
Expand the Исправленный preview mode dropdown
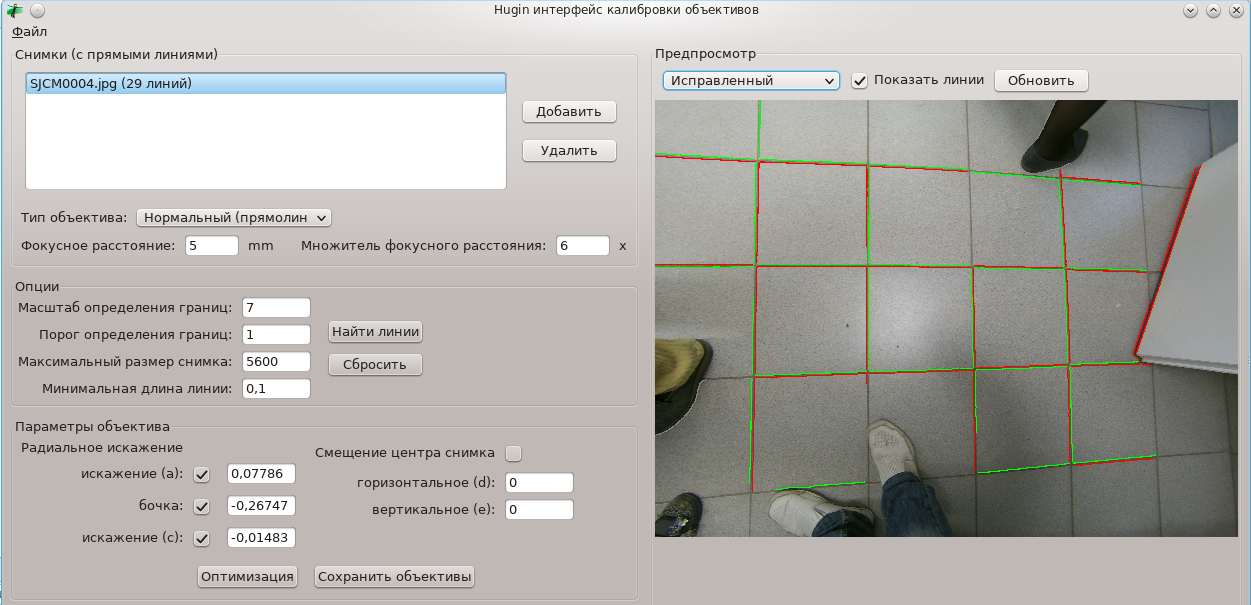coord(750,81)
